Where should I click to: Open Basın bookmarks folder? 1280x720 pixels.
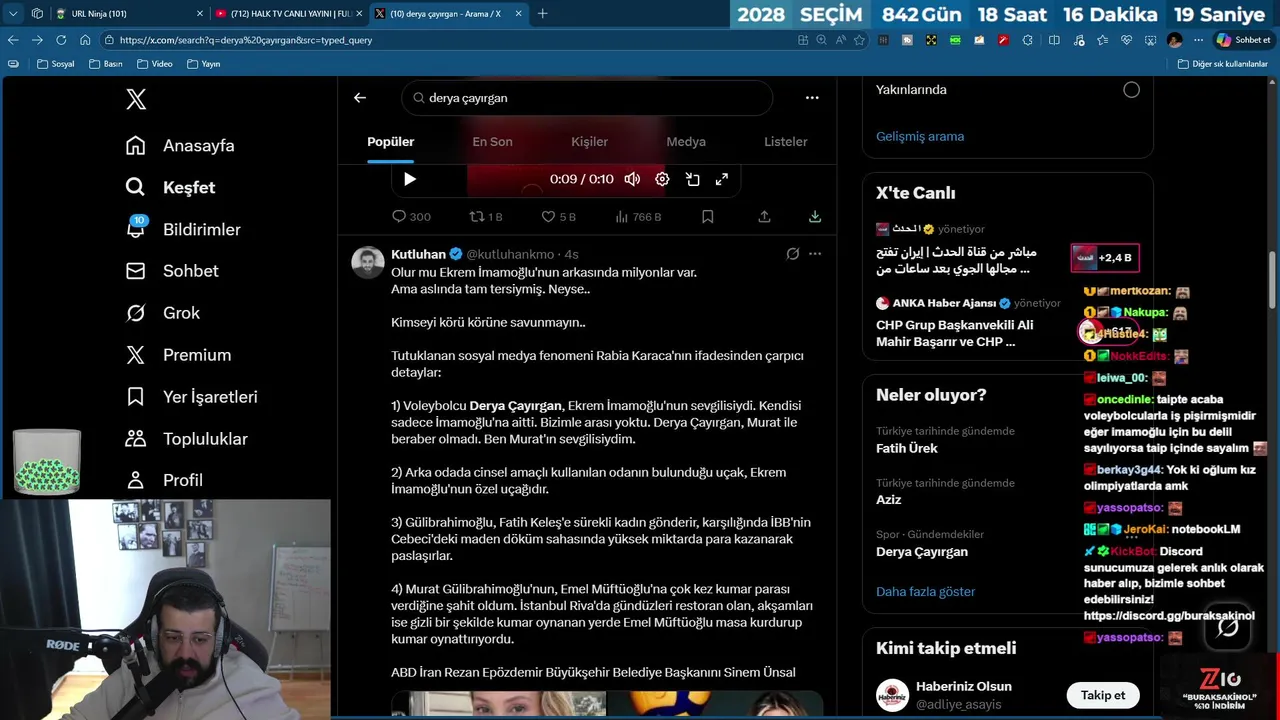click(x=105, y=64)
